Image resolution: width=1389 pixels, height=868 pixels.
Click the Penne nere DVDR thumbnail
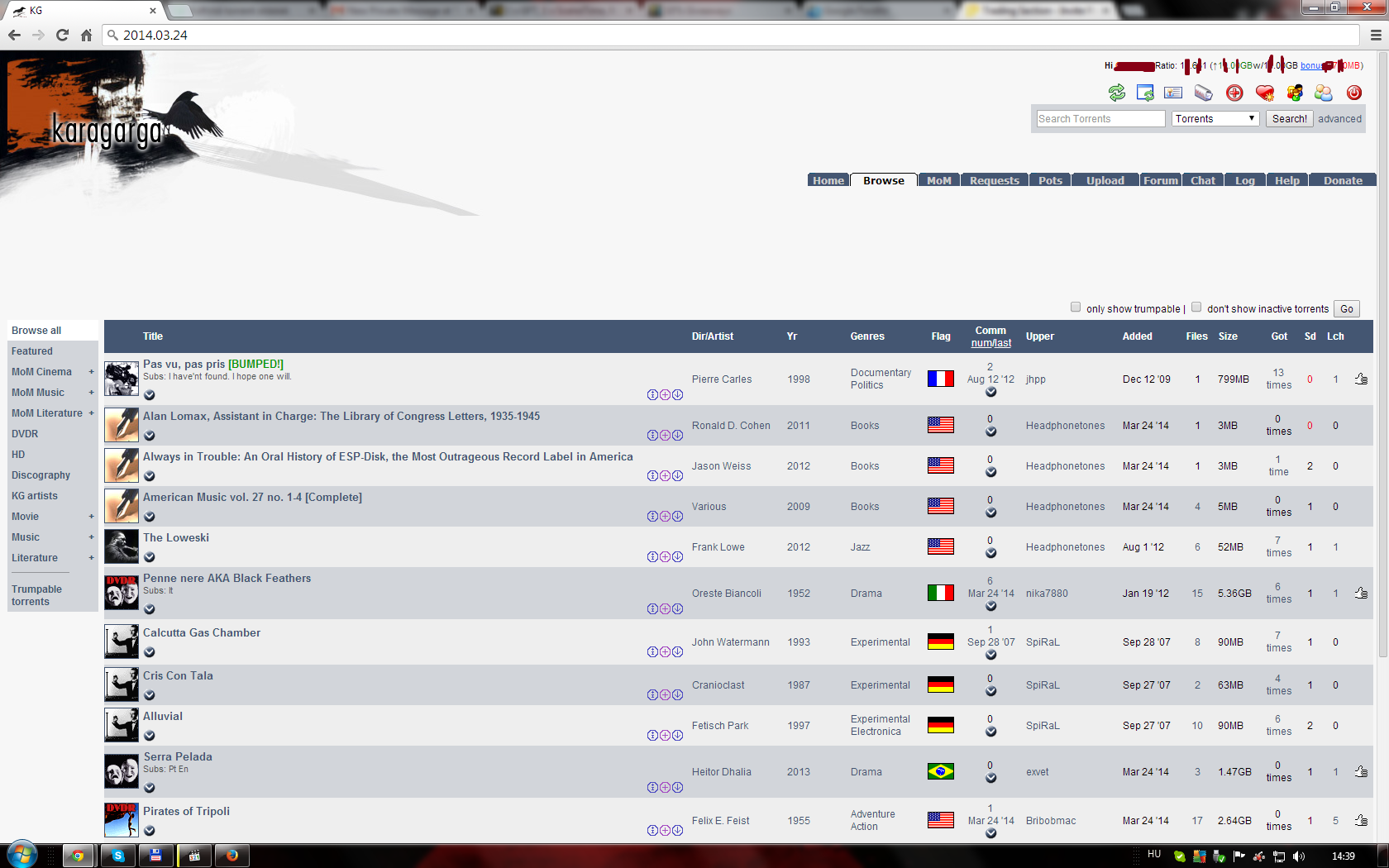pos(122,592)
